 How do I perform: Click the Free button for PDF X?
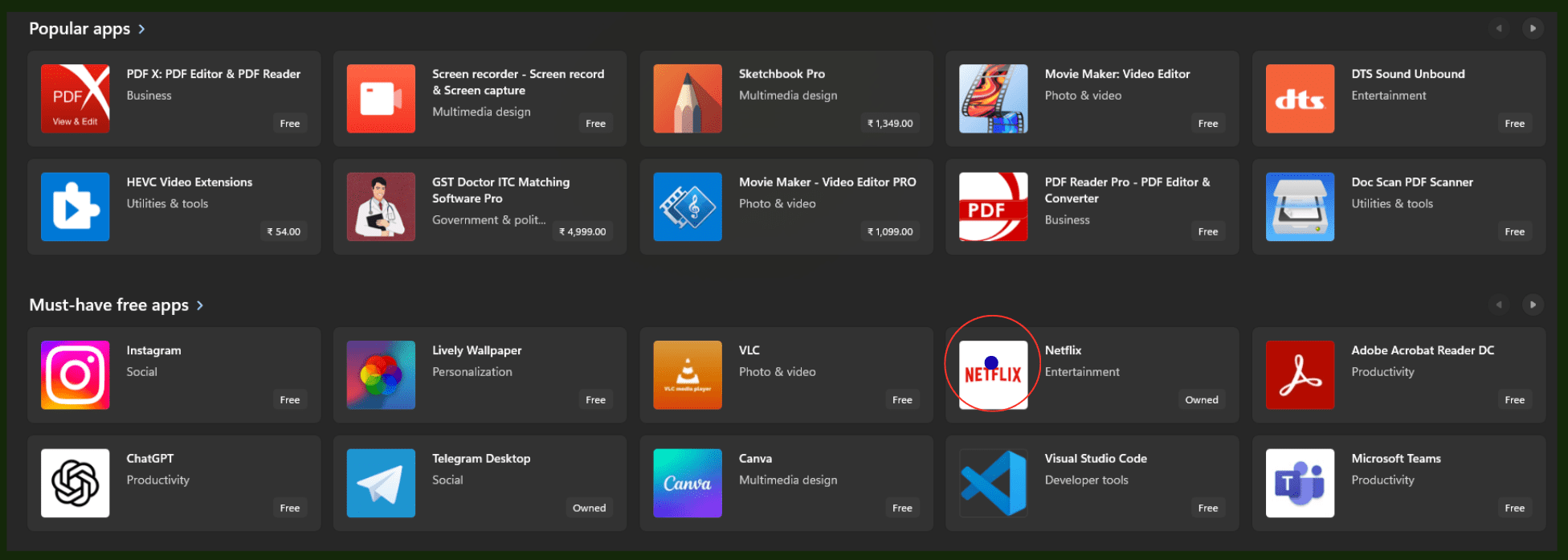(x=289, y=124)
